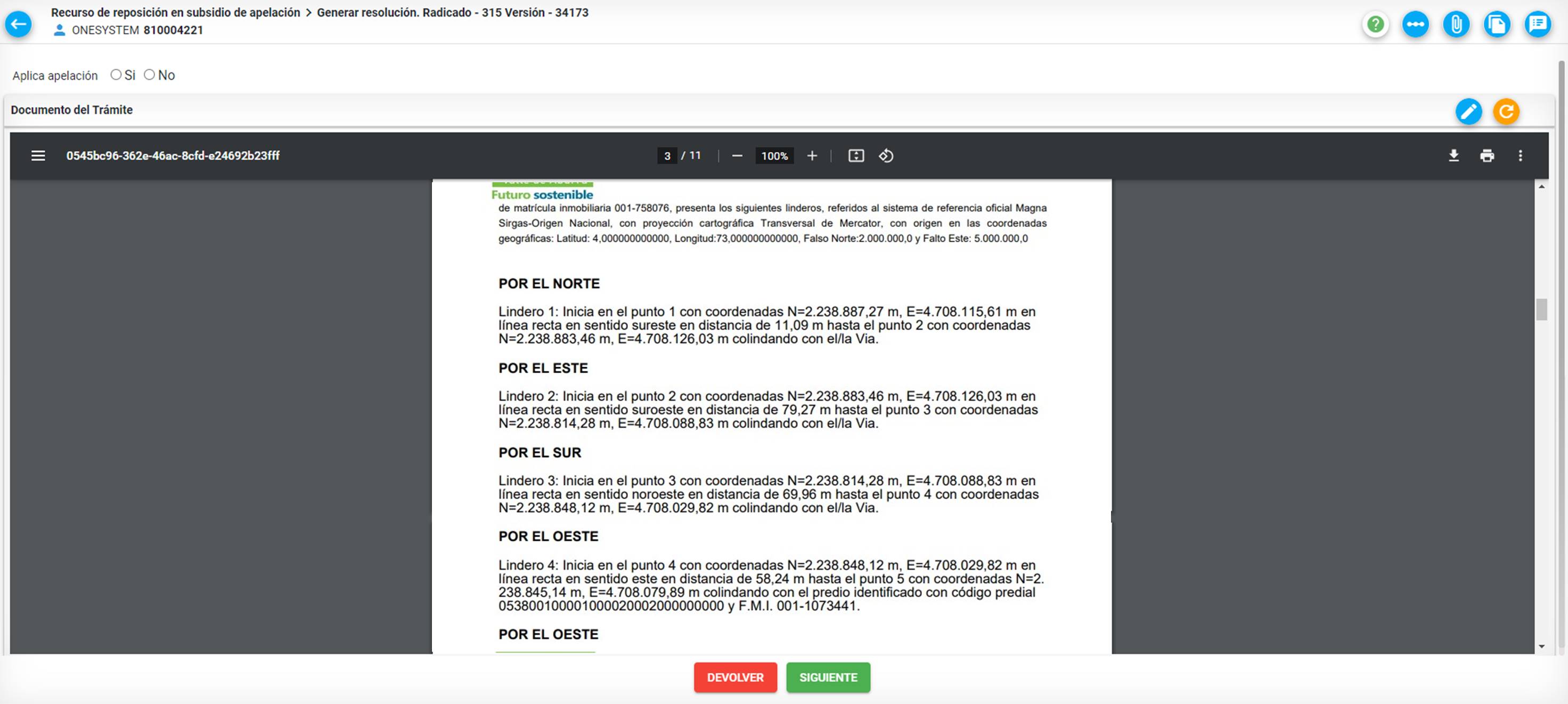Open the comments chat icon
Viewport: 1568px width, 704px height.
point(1538,25)
